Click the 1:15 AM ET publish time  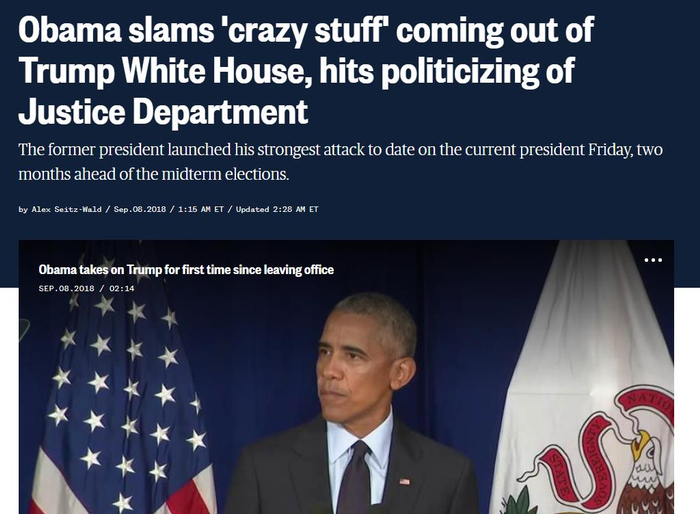[x=200, y=209]
